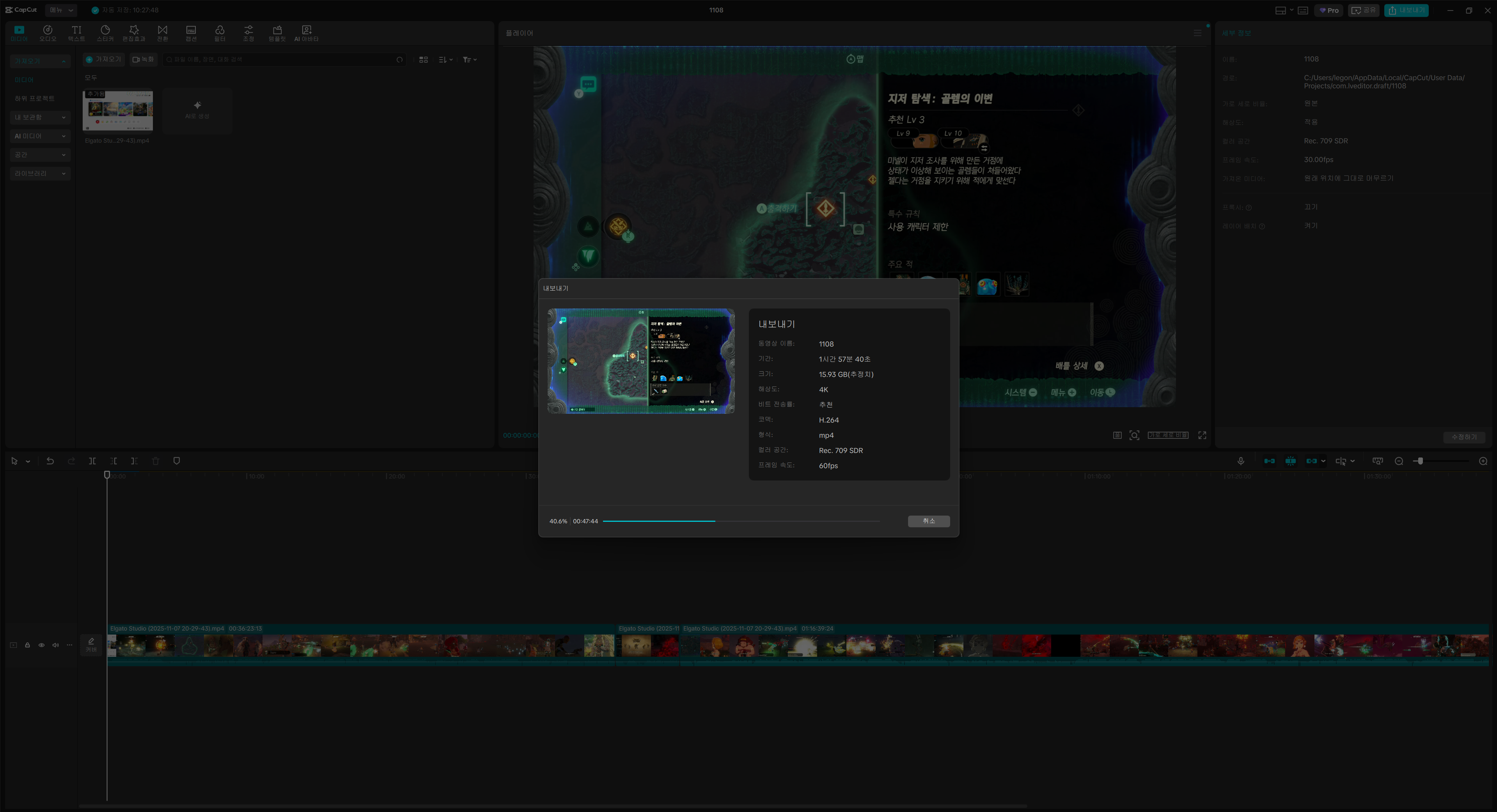Click the 가져오기 import button
This screenshot has height=812, width=1497.
pos(103,59)
